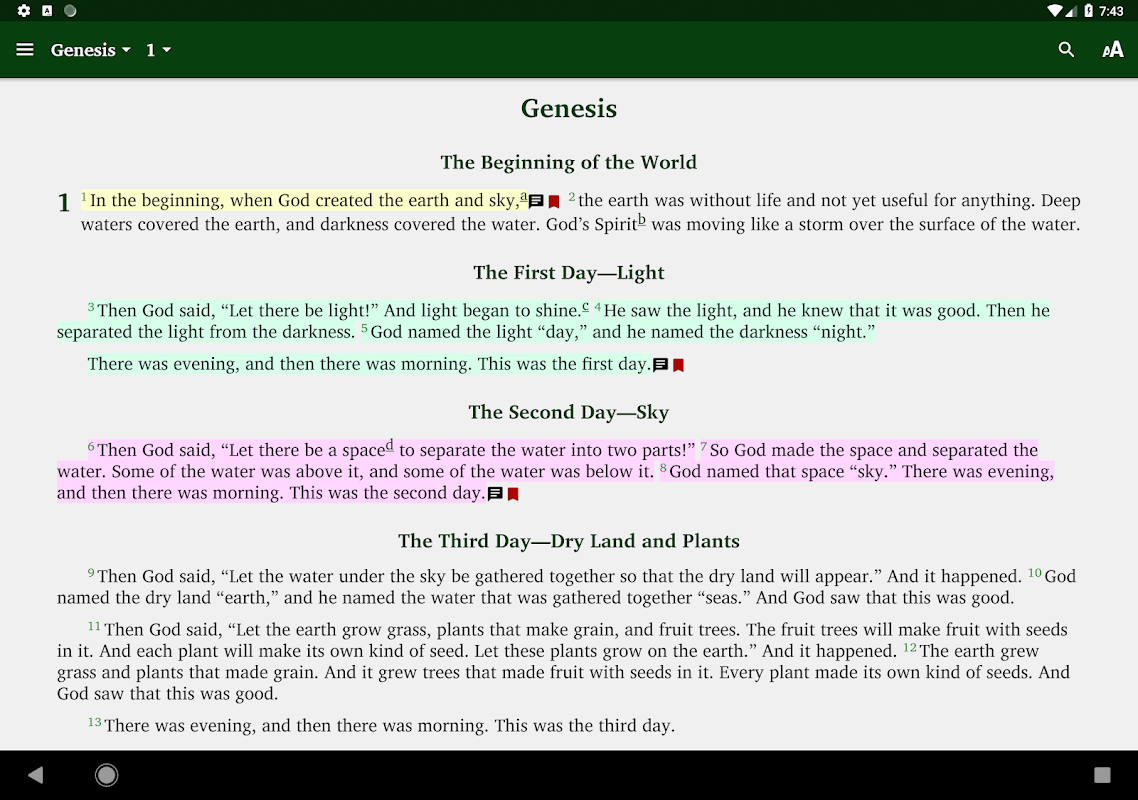
Task: Select verse 13 'This was the third day'
Action: coord(381,725)
